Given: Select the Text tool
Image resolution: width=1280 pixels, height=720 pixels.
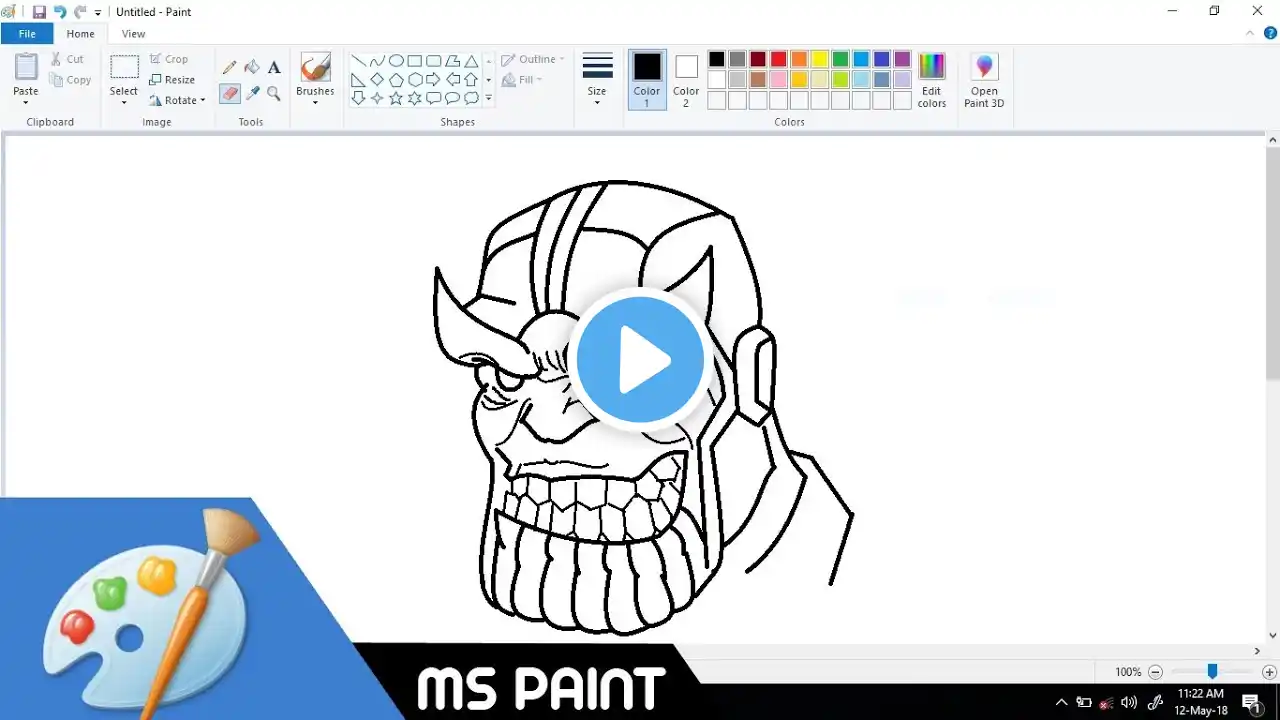Looking at the screenshot, I should click(x=274, y=67).
